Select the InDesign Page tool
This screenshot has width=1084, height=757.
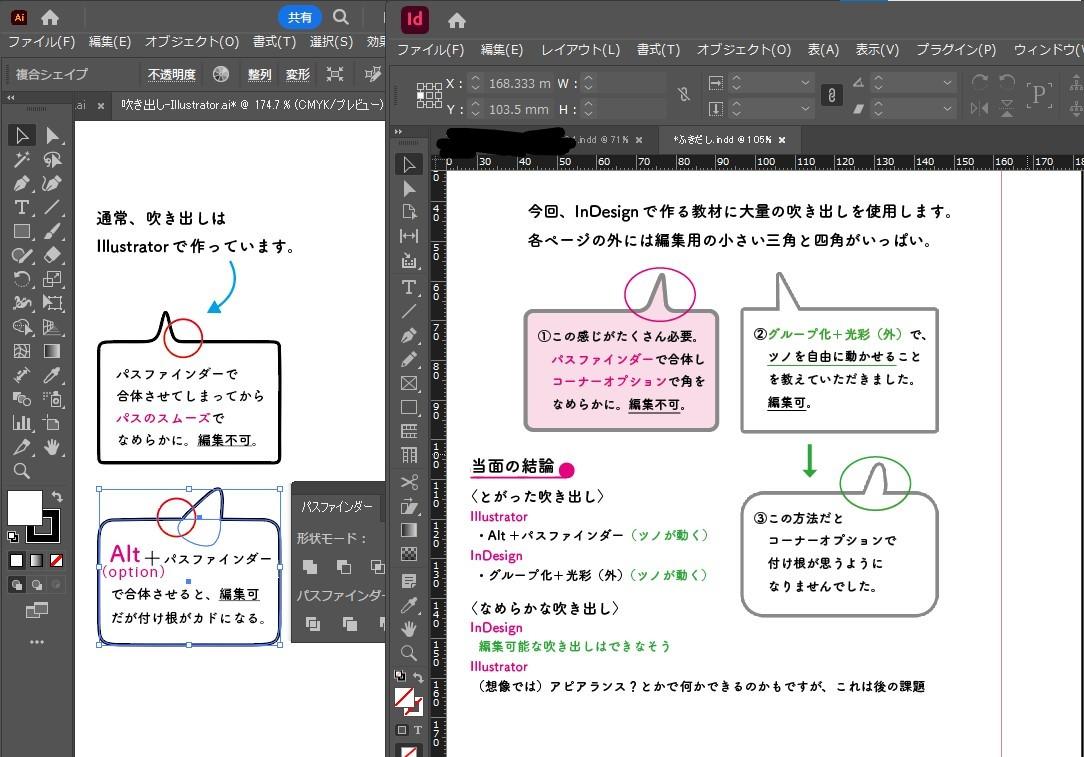(409, 212)
